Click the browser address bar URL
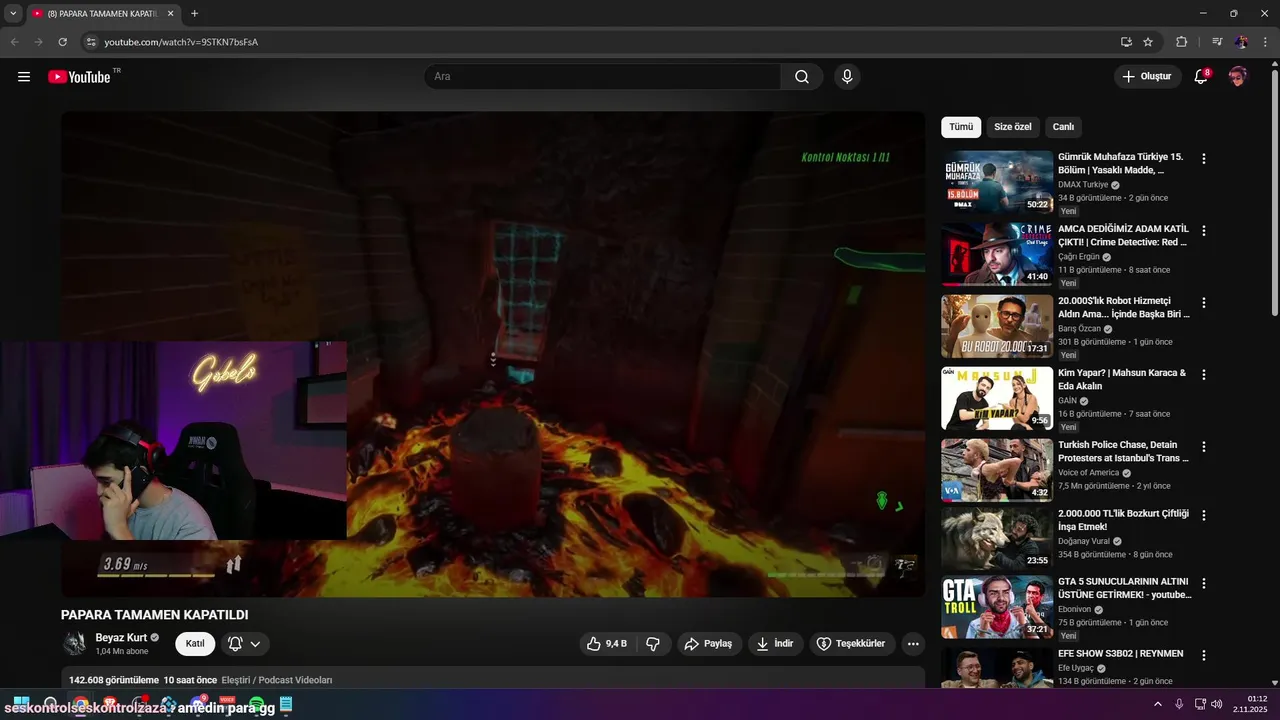The height and width of the screenshot is (720, 1280). click(x=181, y=42)
